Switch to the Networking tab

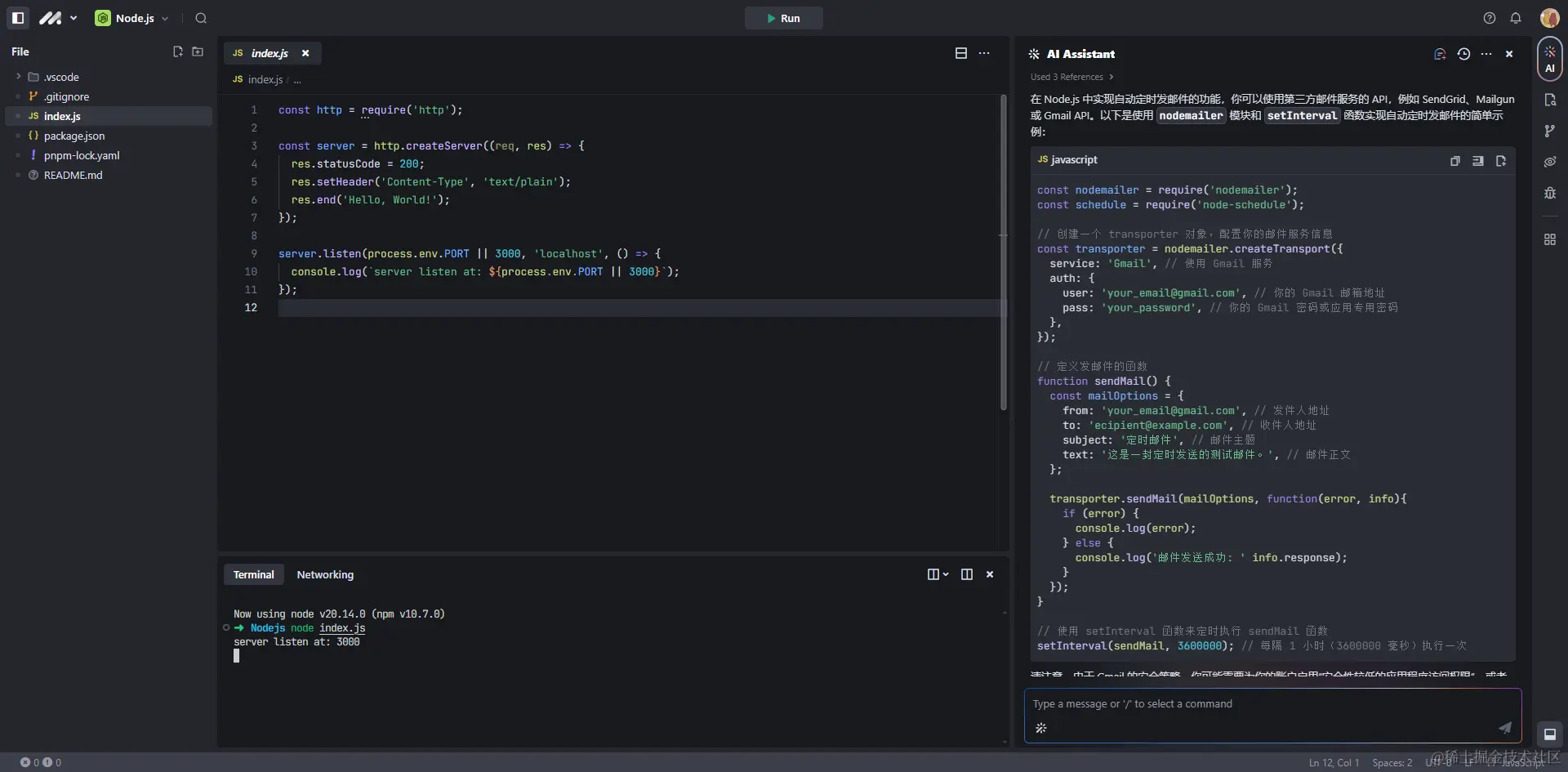pos(325,574)
